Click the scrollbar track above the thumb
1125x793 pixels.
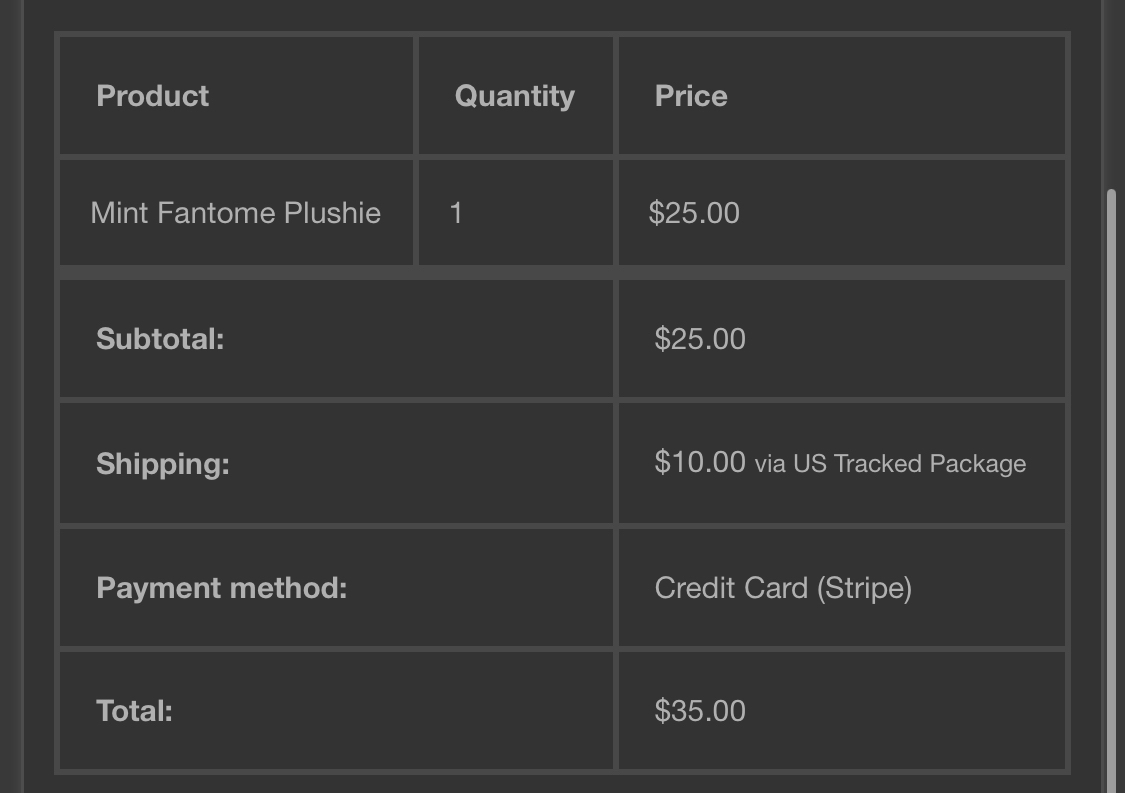click(x=1111, y=93)
